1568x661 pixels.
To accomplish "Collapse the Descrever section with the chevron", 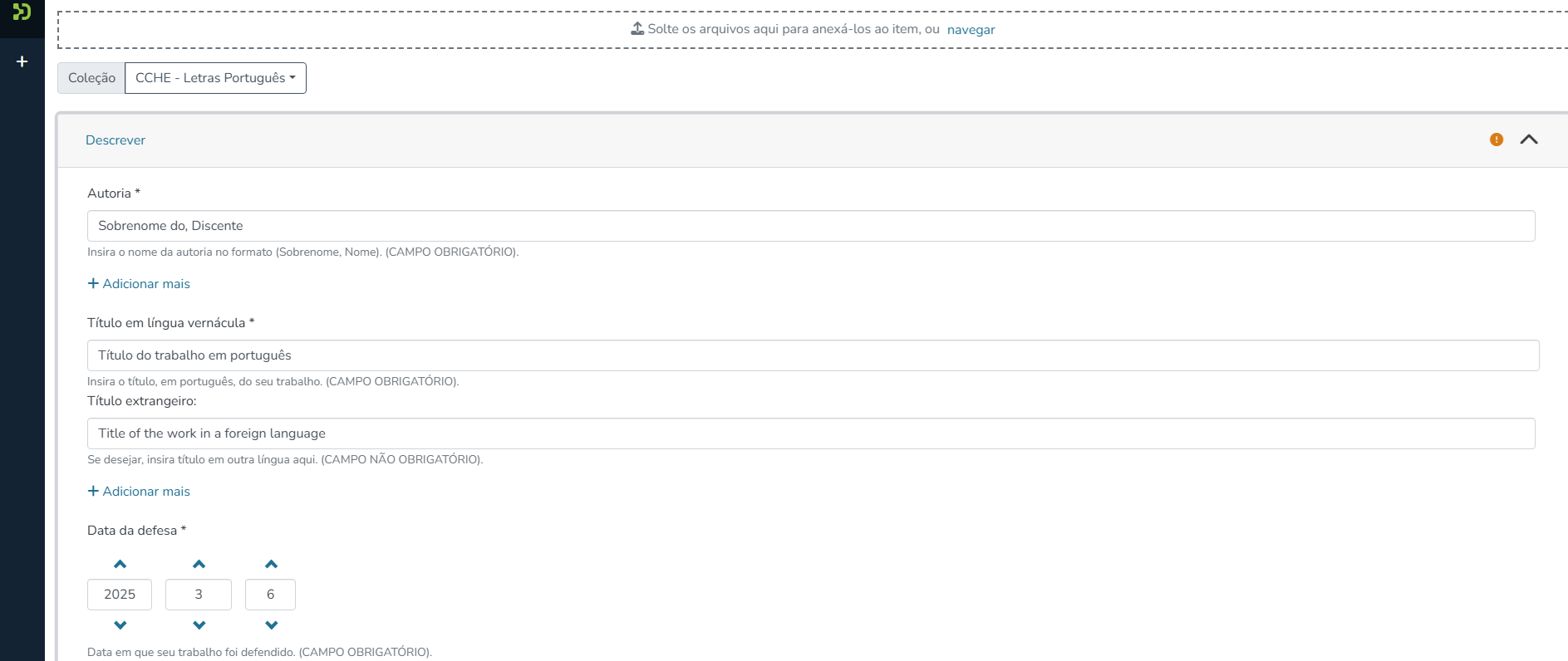I will click(1528, 140).
